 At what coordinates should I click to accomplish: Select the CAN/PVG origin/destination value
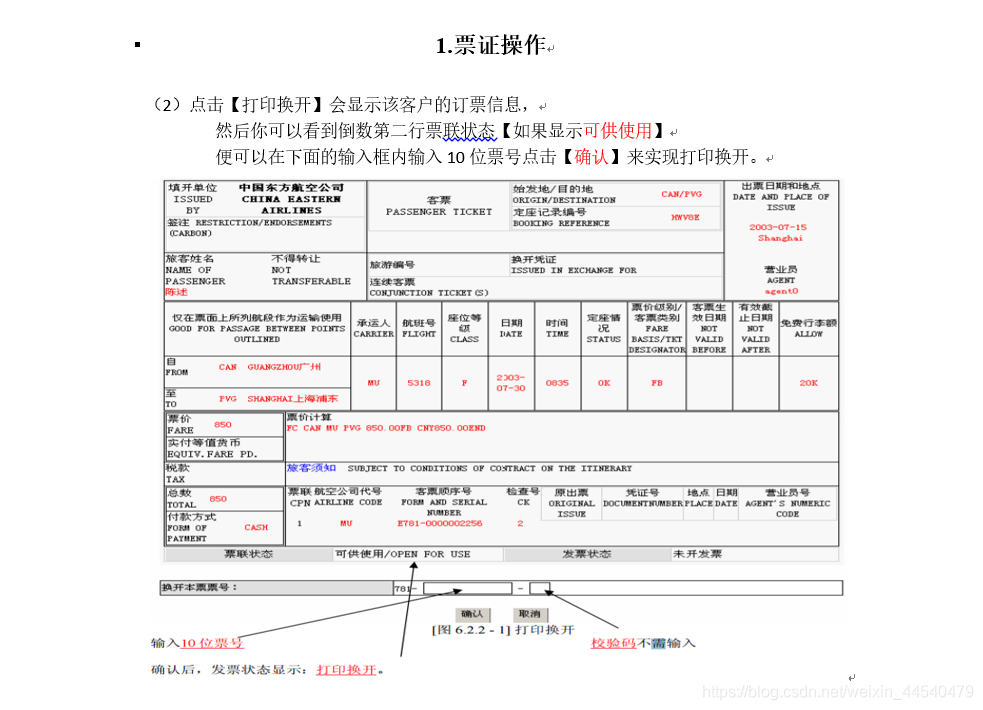point(681,194)
